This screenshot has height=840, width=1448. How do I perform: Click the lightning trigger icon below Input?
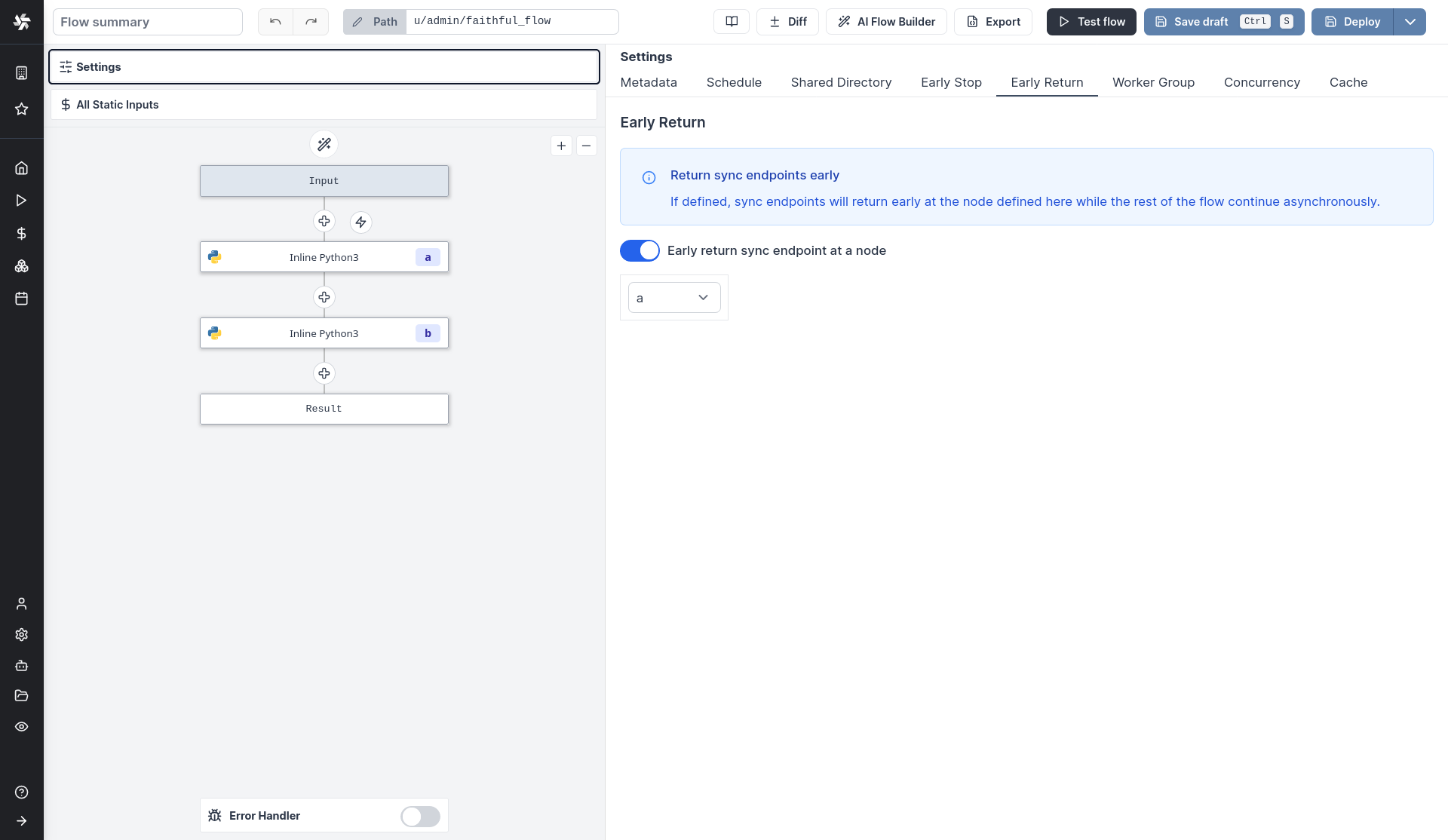360,222
